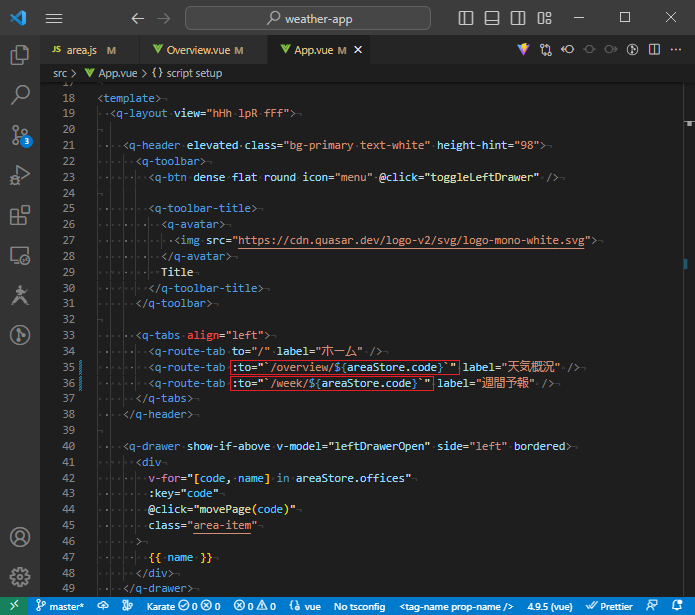This screenshot has height=615, width=695.
Task: Switch to the Overview.vue tab
Action: pyautogui.click(x=203, y=50)
